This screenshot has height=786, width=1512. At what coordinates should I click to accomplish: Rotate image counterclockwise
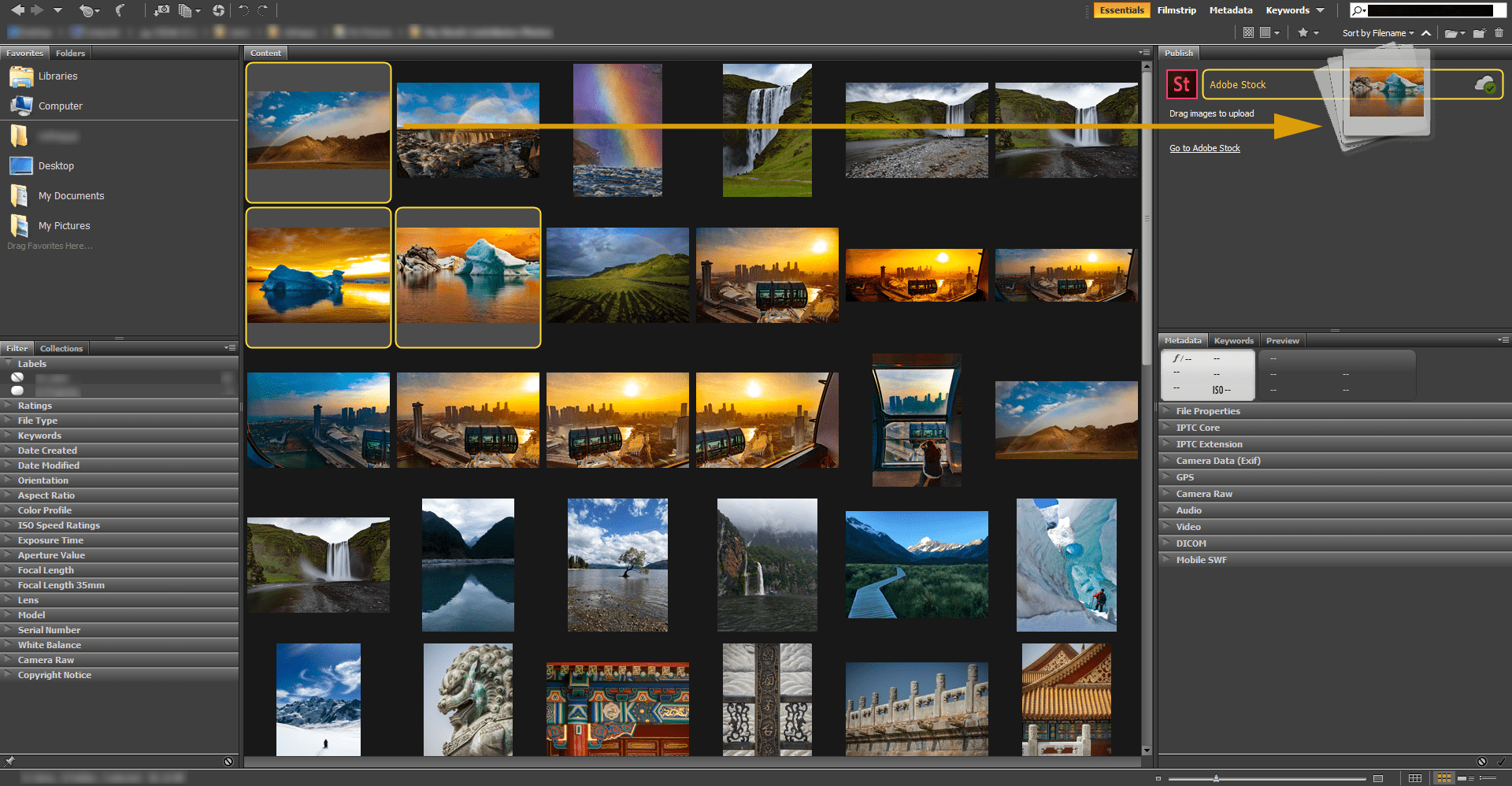244,10
